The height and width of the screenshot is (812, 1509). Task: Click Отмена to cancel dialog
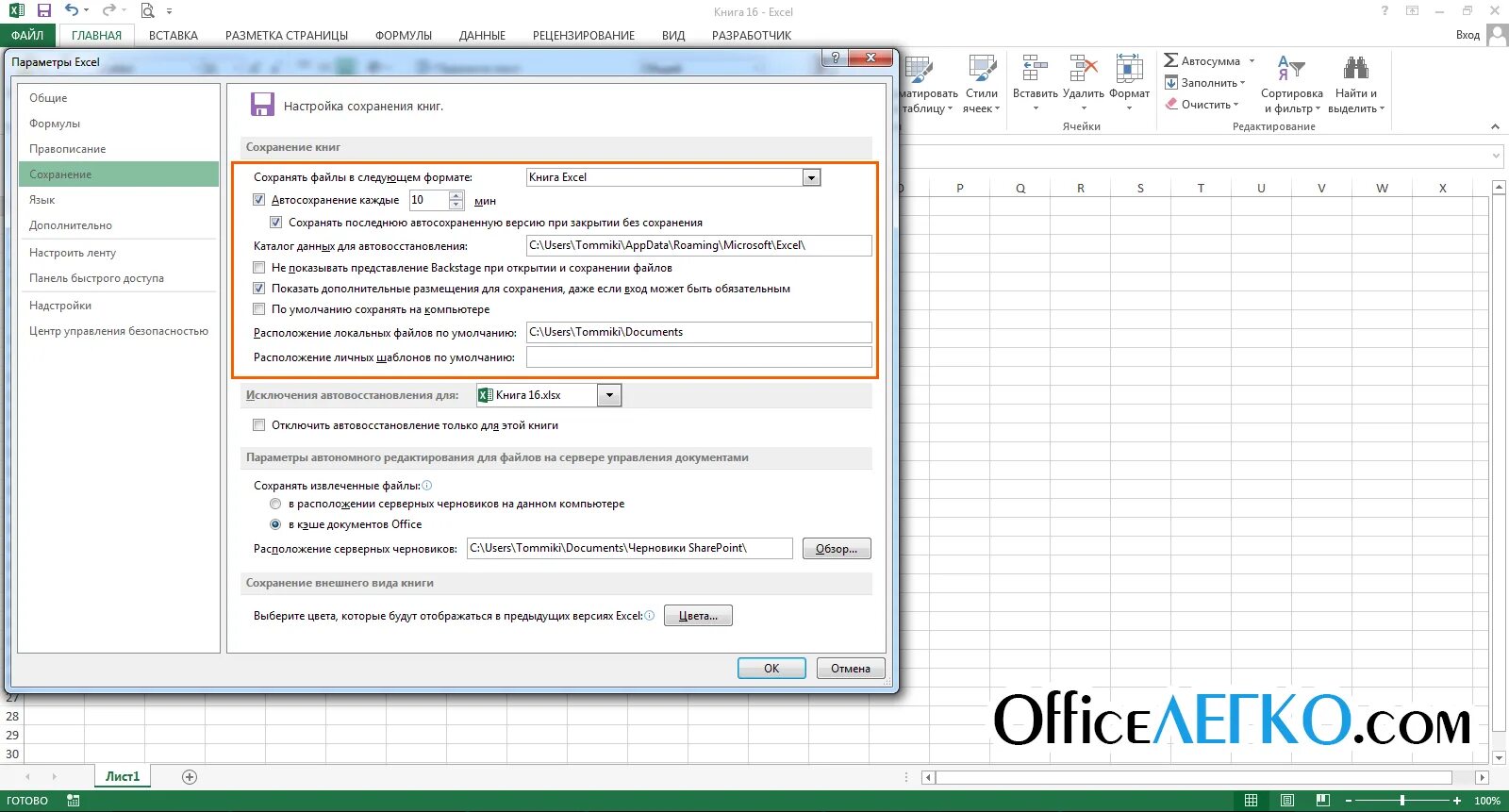851,668
